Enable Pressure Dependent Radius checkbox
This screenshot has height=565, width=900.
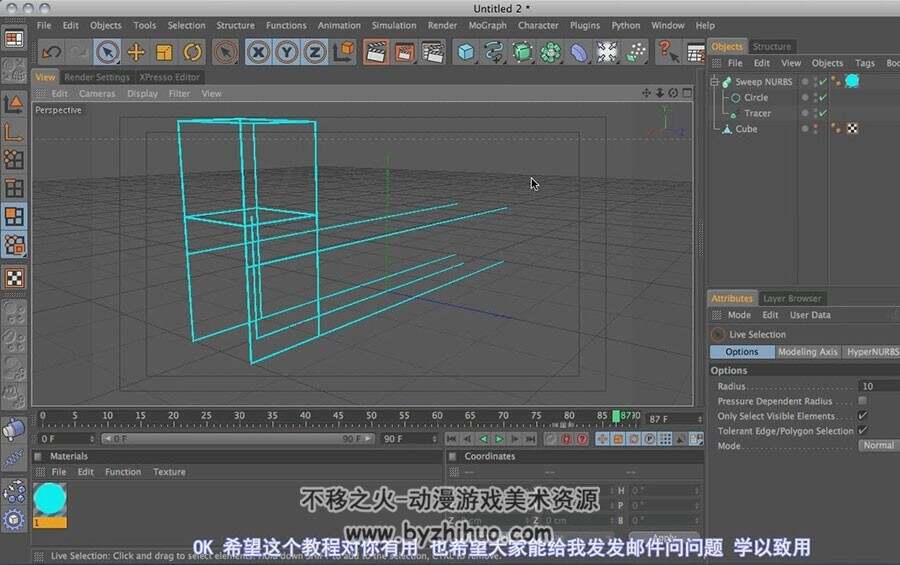(x=863, y=400)
